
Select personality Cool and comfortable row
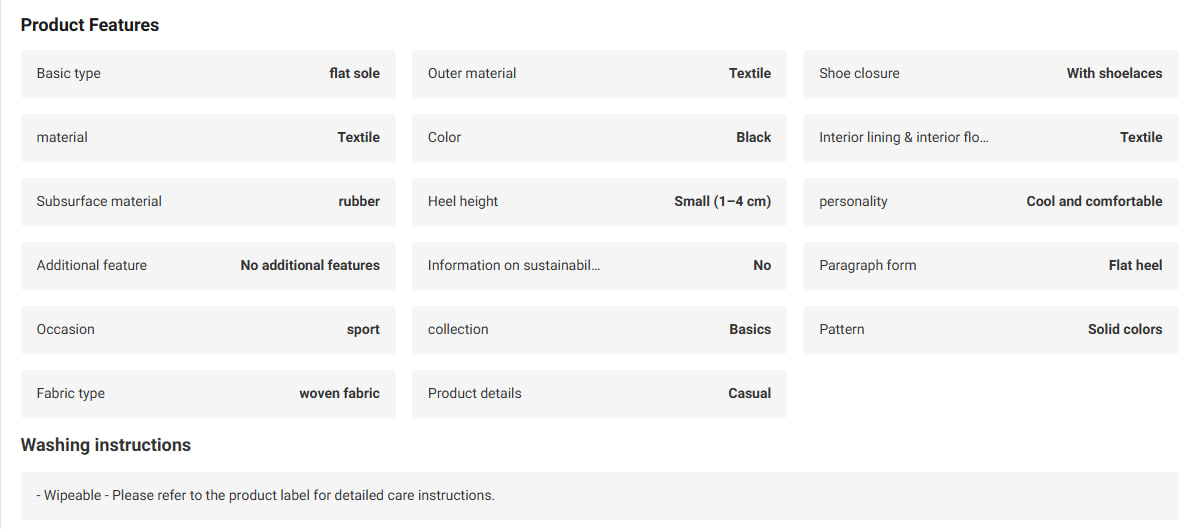tap(991, 202)
